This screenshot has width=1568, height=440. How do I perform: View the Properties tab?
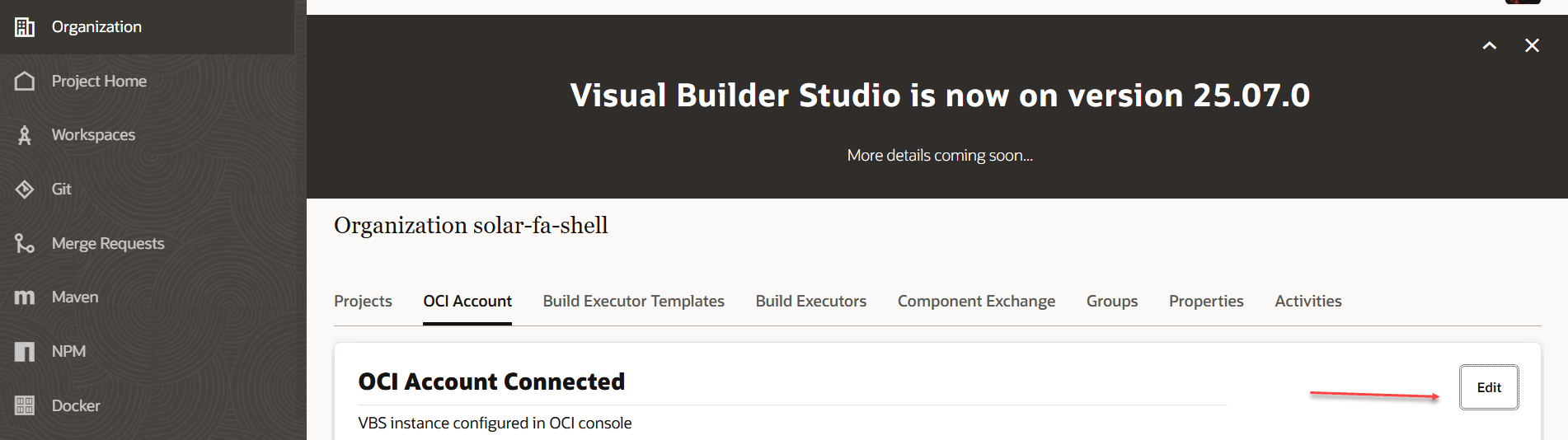[1206, 302]
